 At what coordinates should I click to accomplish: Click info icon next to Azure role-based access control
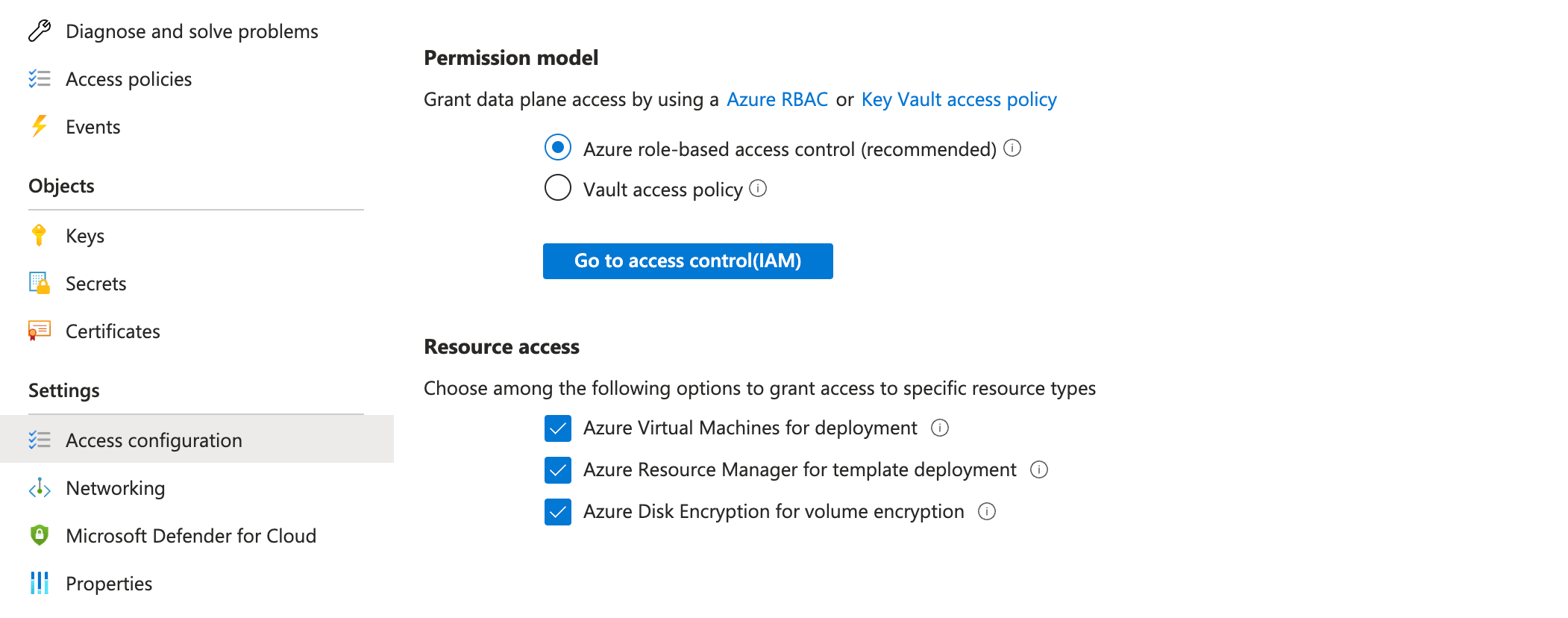(x=1012, y=149)
